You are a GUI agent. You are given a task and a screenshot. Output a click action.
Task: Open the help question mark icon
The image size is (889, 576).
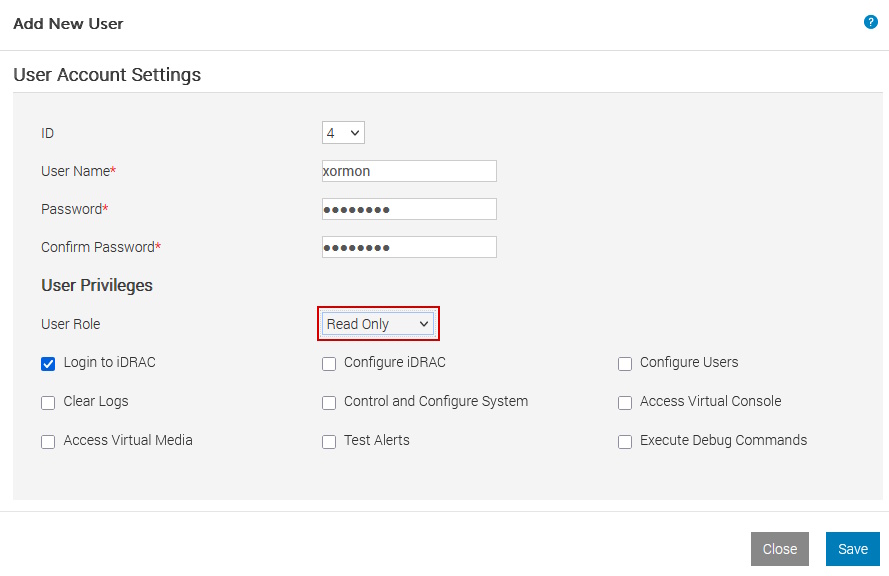tap(870, 22)
